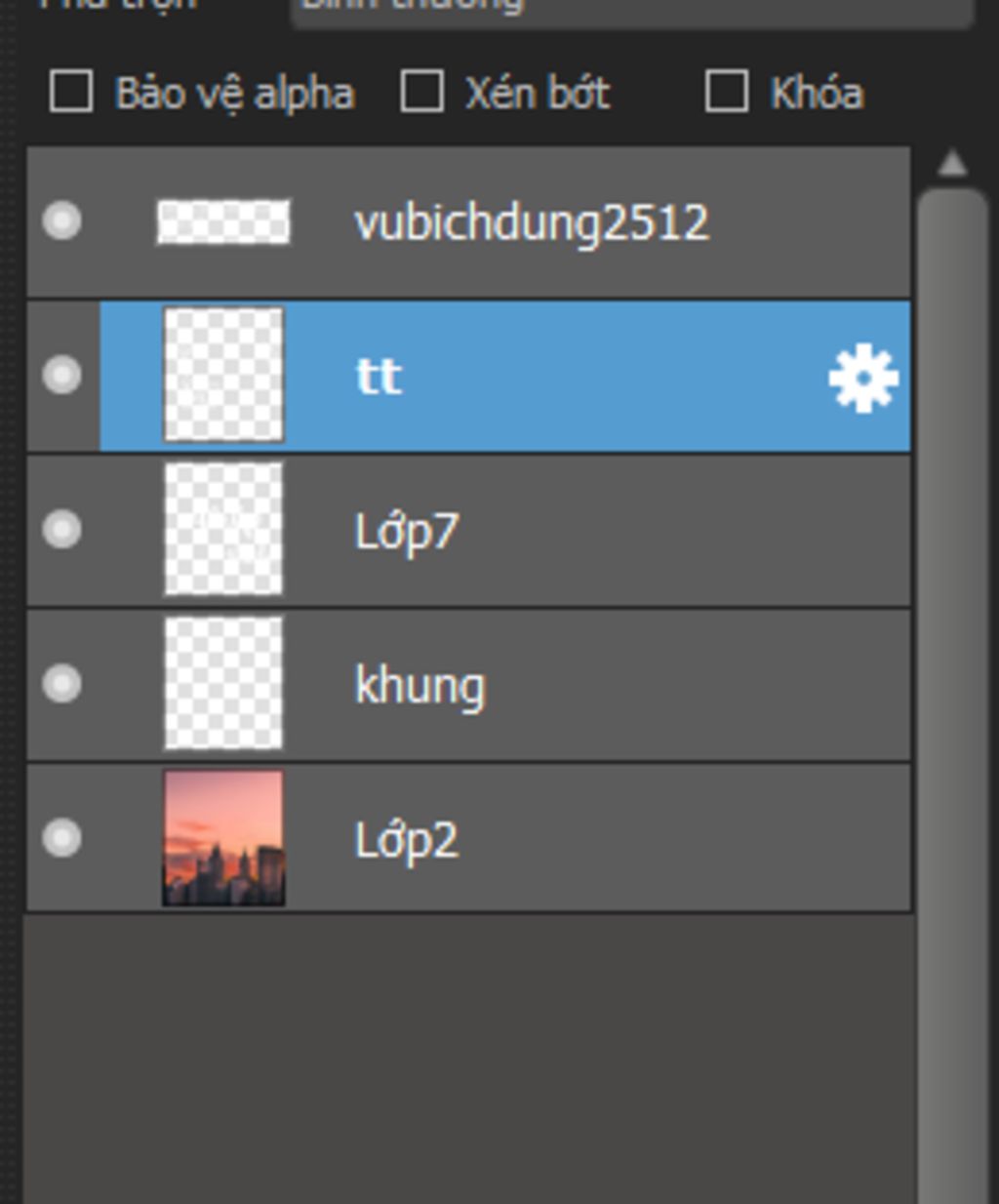Open settings gear on tt layer
The width and height of the screenshot is (999, 1204).
coord(863,379)
